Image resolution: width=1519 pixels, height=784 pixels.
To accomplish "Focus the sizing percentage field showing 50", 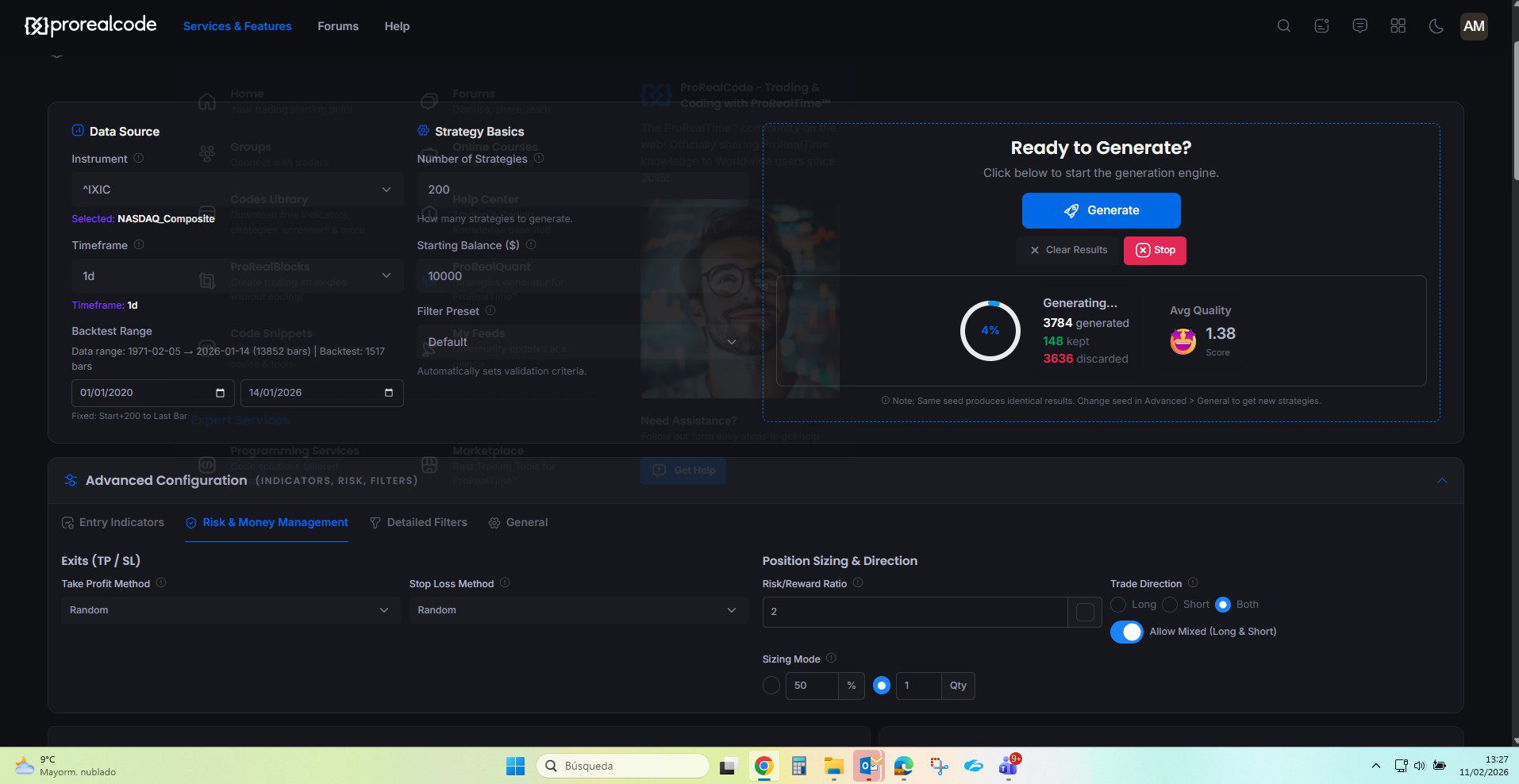I will [811, 686].
